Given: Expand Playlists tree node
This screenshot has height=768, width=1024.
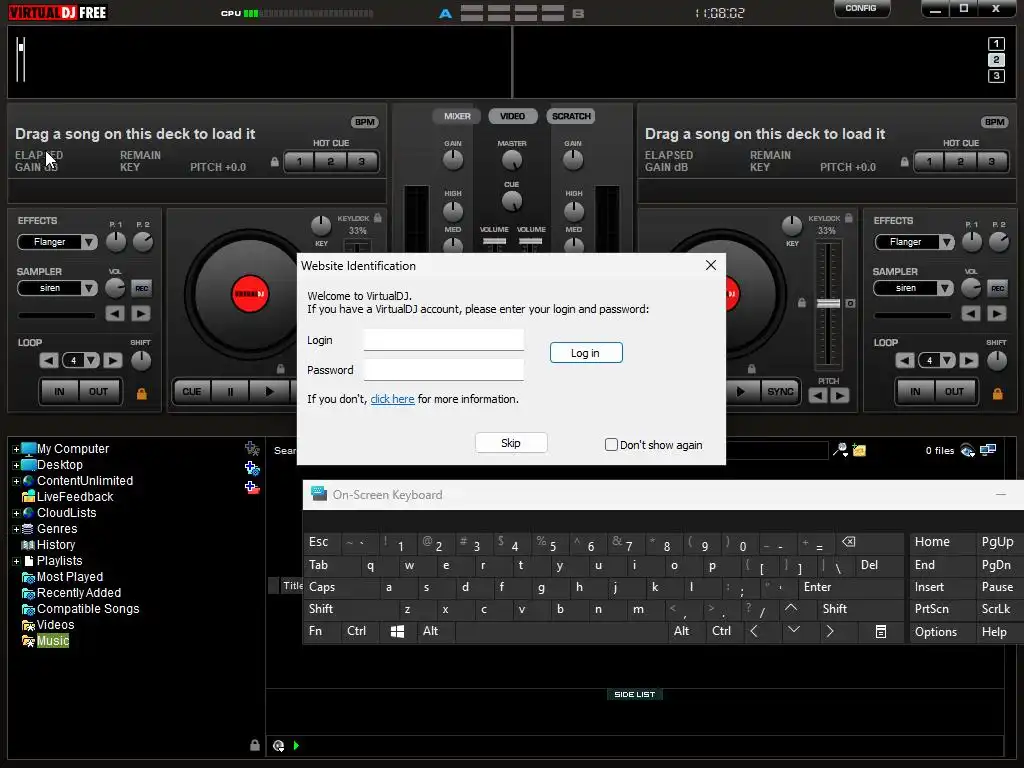Looking at the screenshot, I should point(16,562).
